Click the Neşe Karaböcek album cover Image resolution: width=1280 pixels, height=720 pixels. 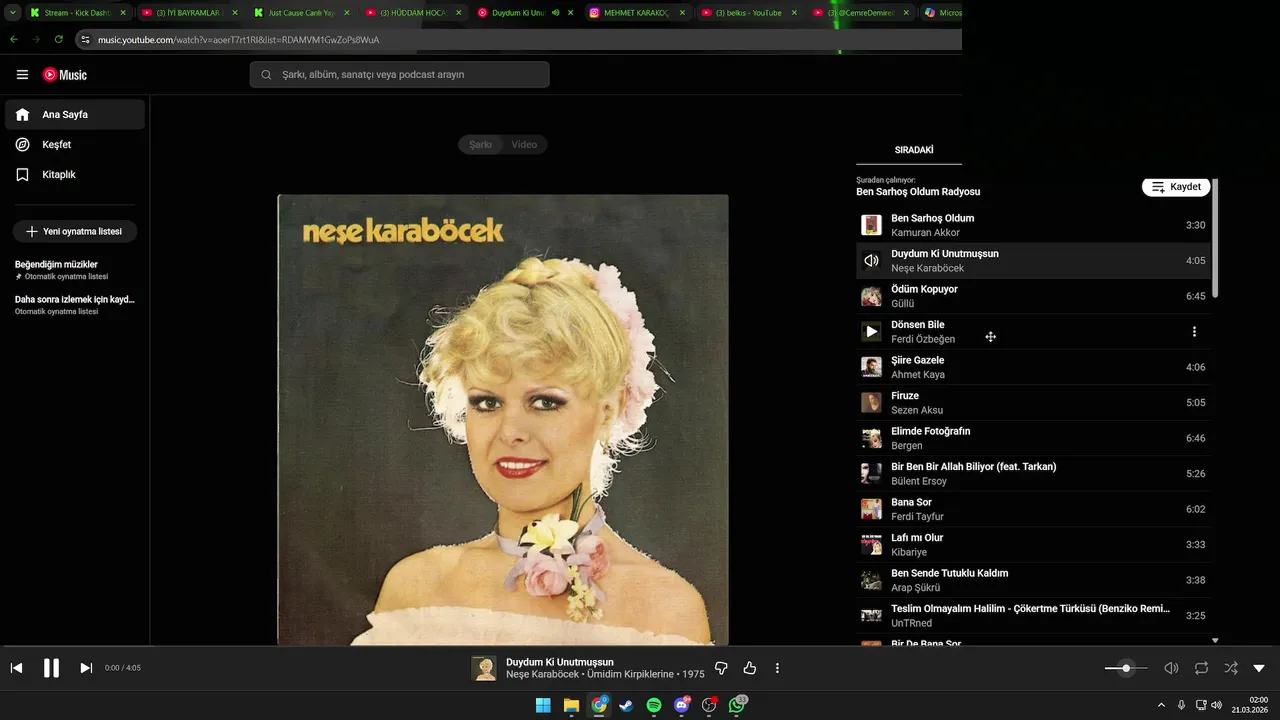[503, 420]
